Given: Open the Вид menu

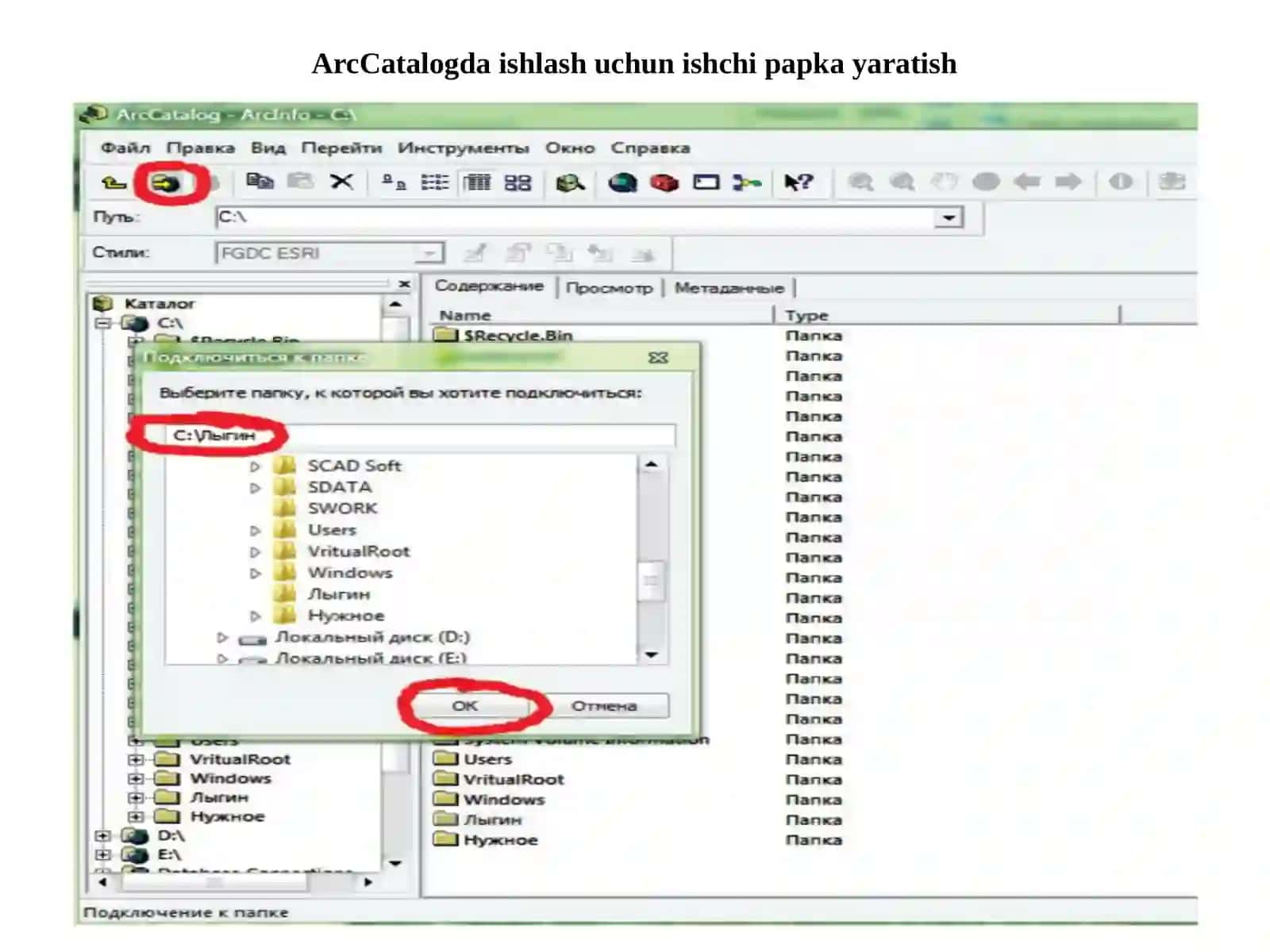Looking at the screenshot, I should 268,148.
